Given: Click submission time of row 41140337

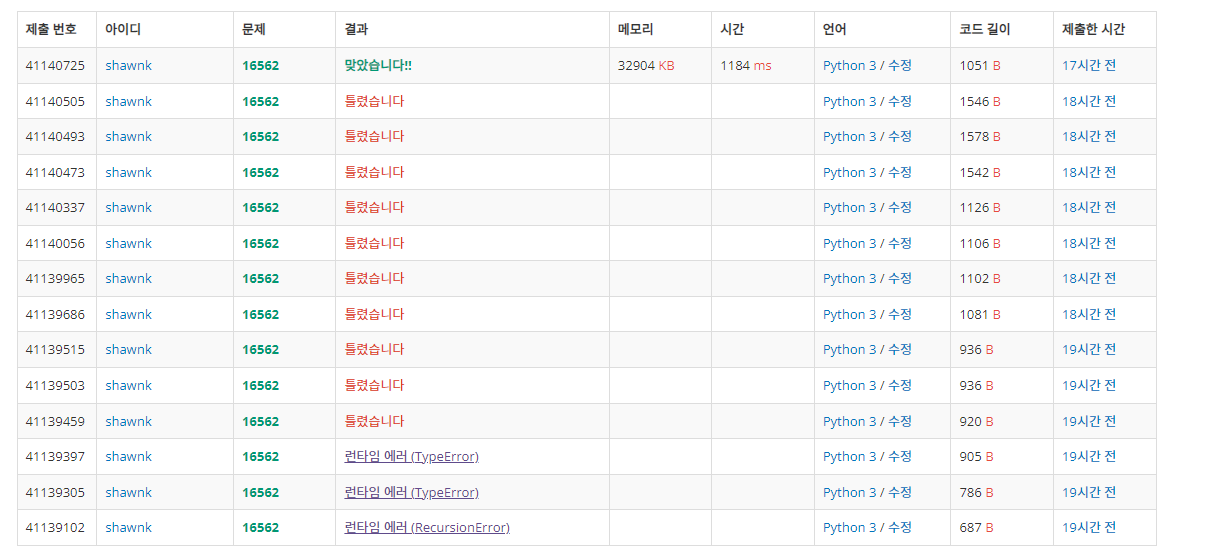Looking at the screenshot, I should (x=1089, y=207).
